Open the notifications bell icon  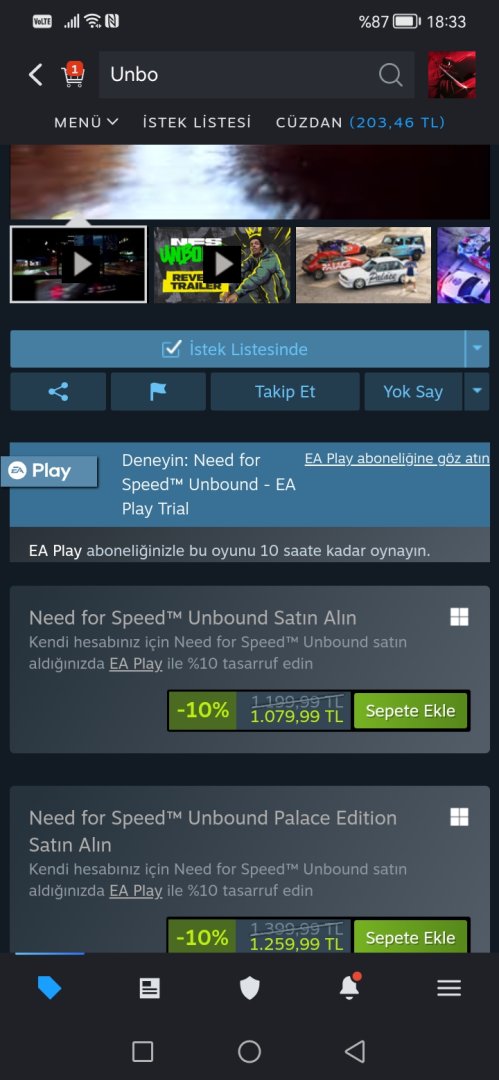[x=349, y=988]
